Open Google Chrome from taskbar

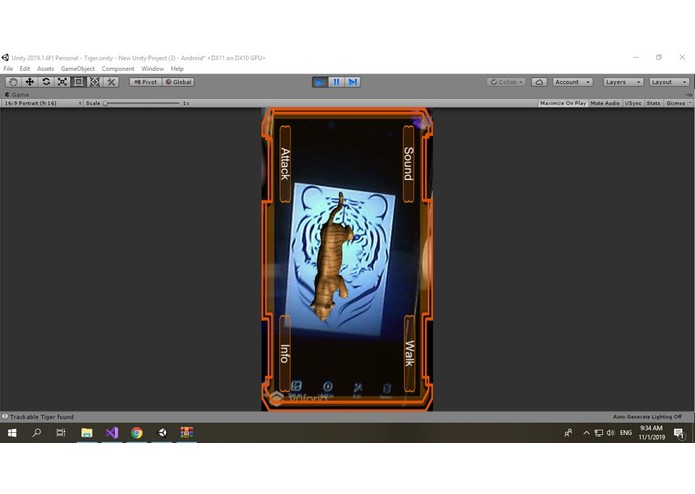(137, 433)
